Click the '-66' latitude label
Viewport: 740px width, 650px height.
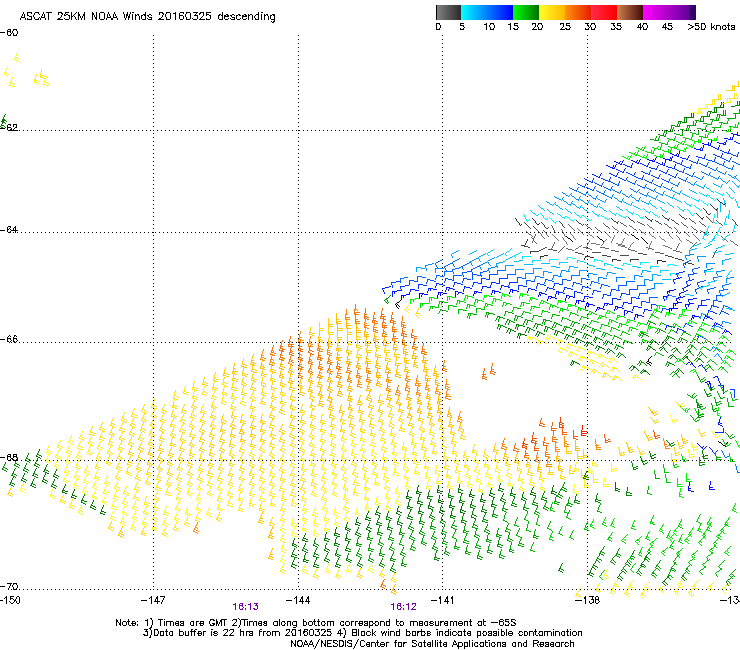pyautogui.click(x=9, y=339)
